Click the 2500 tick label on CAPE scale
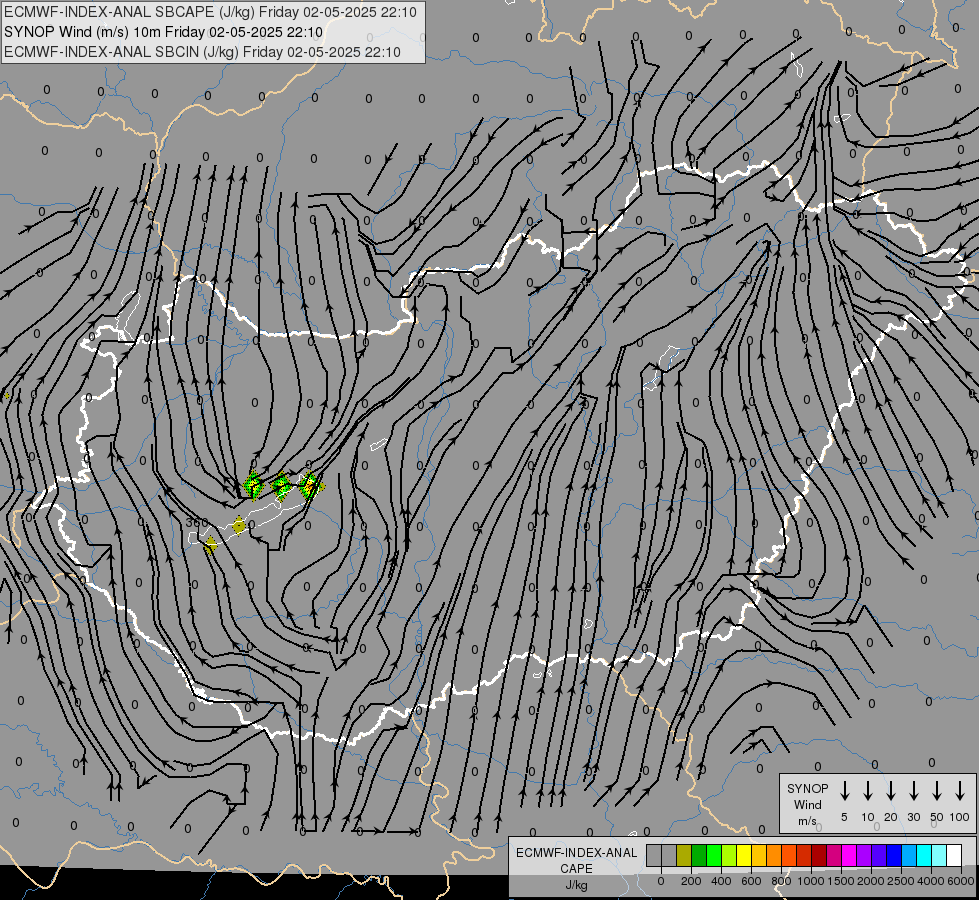979x900 pixels. pyautogui.click(x=901, y=881)
